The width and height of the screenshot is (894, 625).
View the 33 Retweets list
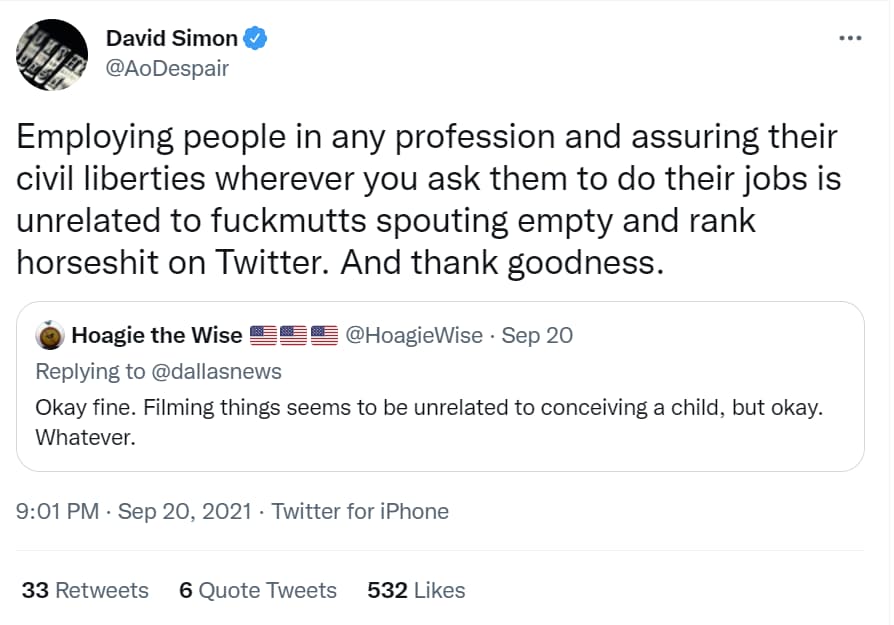pos(85,590)
